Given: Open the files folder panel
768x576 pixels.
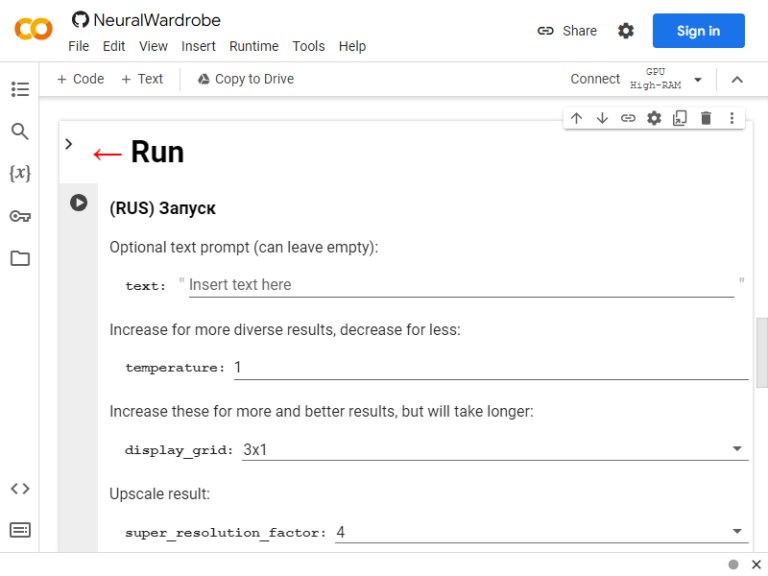Looking at the screenshot, I should click(20, 258).
